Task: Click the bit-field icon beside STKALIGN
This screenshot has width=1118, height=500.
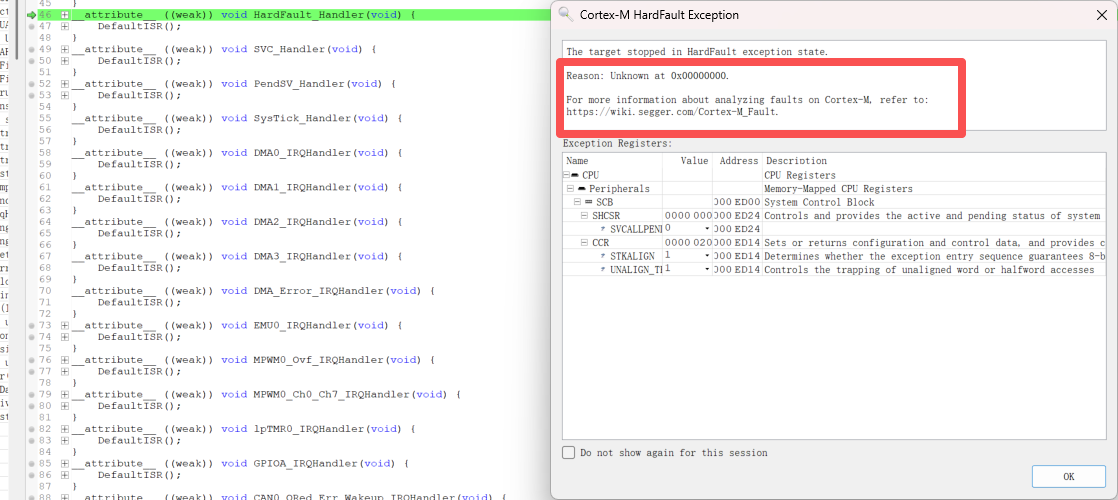Action: [603, 256]
